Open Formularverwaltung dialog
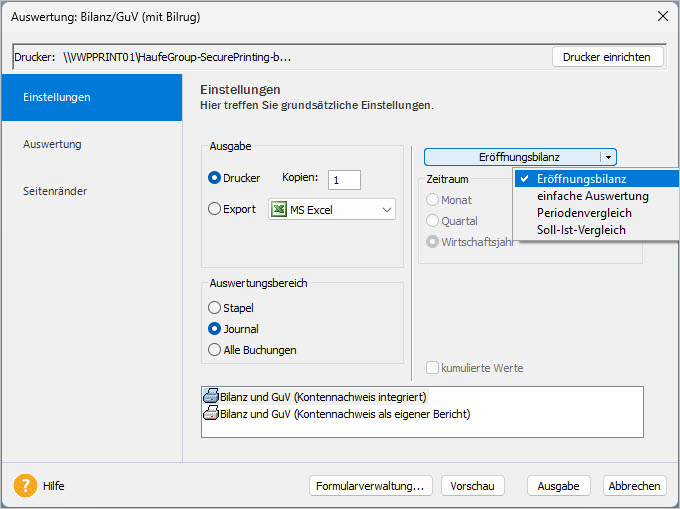 [370, 486]
